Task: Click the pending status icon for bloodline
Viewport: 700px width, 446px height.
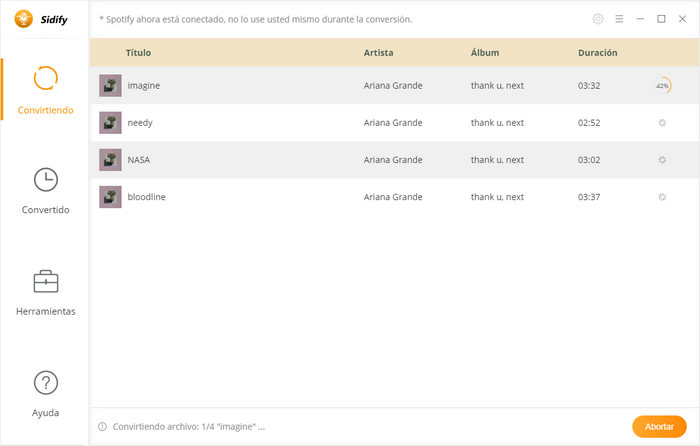Action: click(x=662, y=196)
